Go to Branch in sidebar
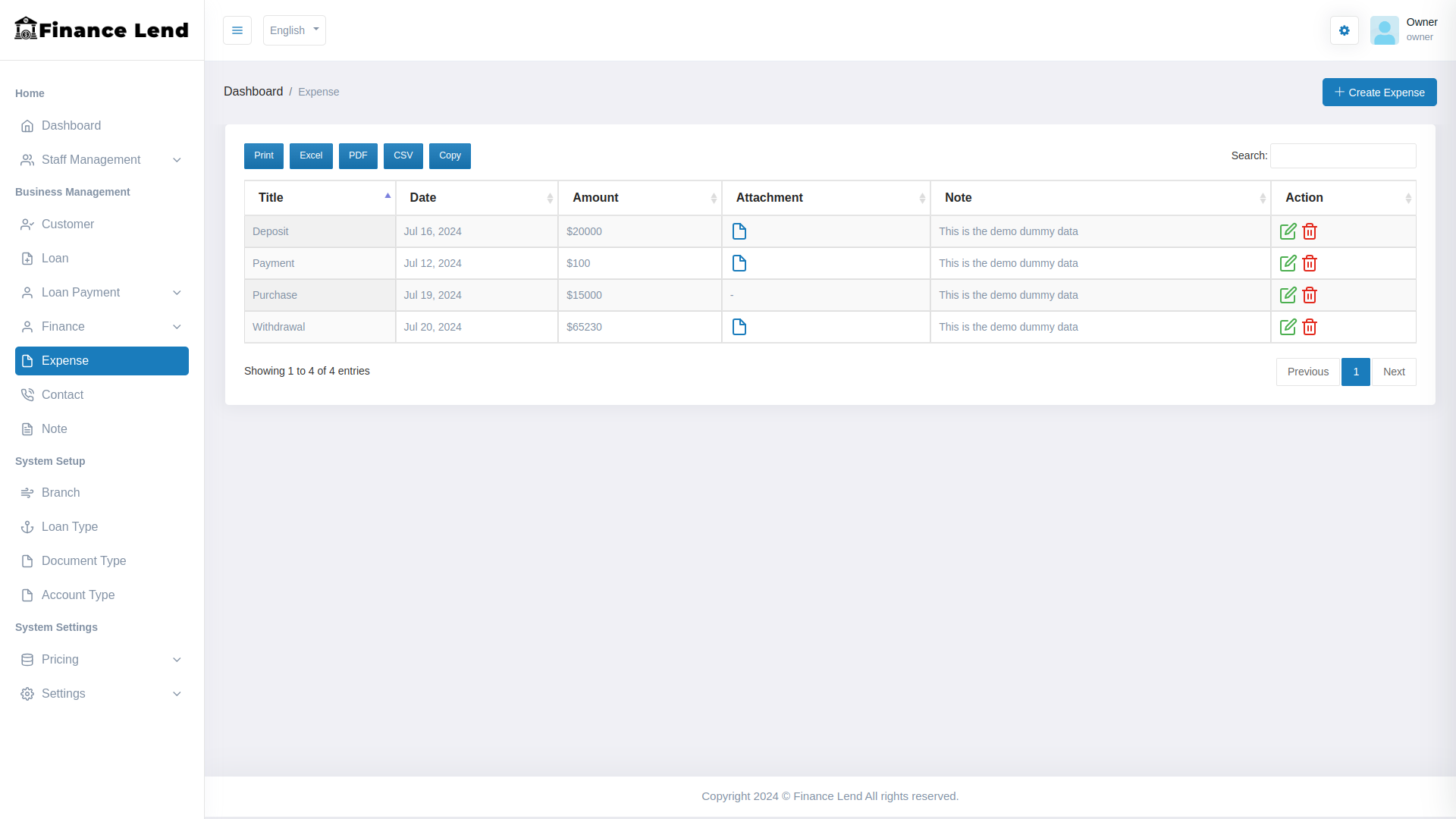 pos(61,493)
